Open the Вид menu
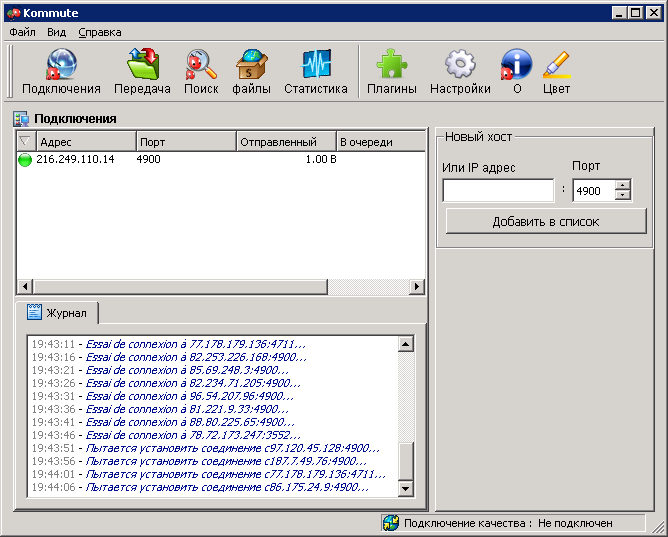The width and height of the screenshot is (668, 537). click(56, 32)
